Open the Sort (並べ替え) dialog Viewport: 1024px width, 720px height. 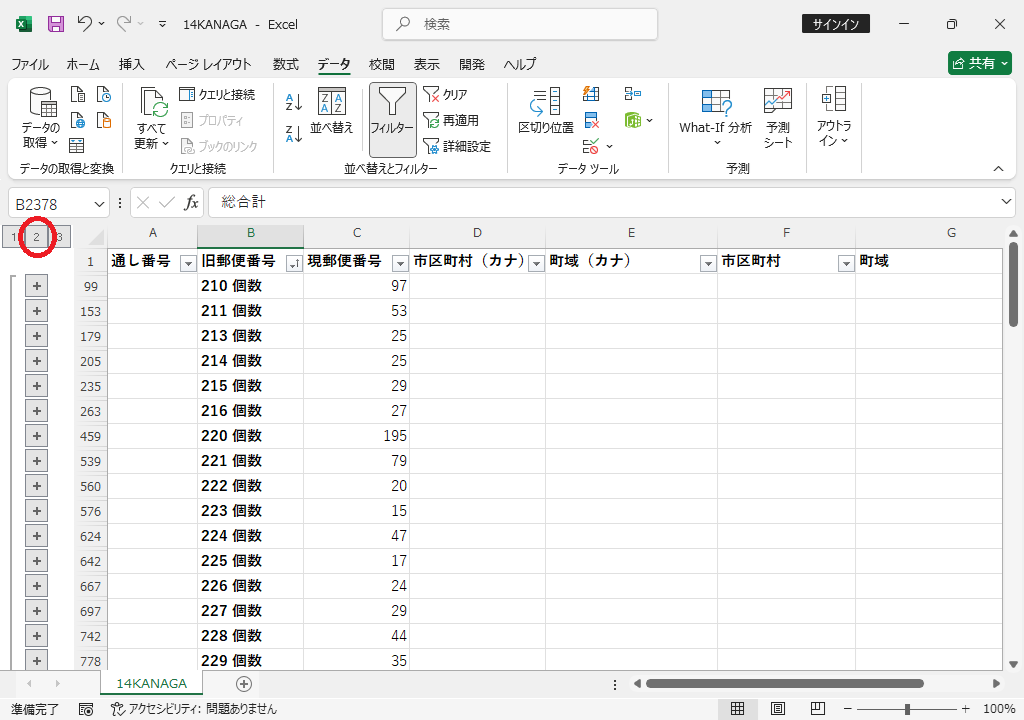coord(332,111)
